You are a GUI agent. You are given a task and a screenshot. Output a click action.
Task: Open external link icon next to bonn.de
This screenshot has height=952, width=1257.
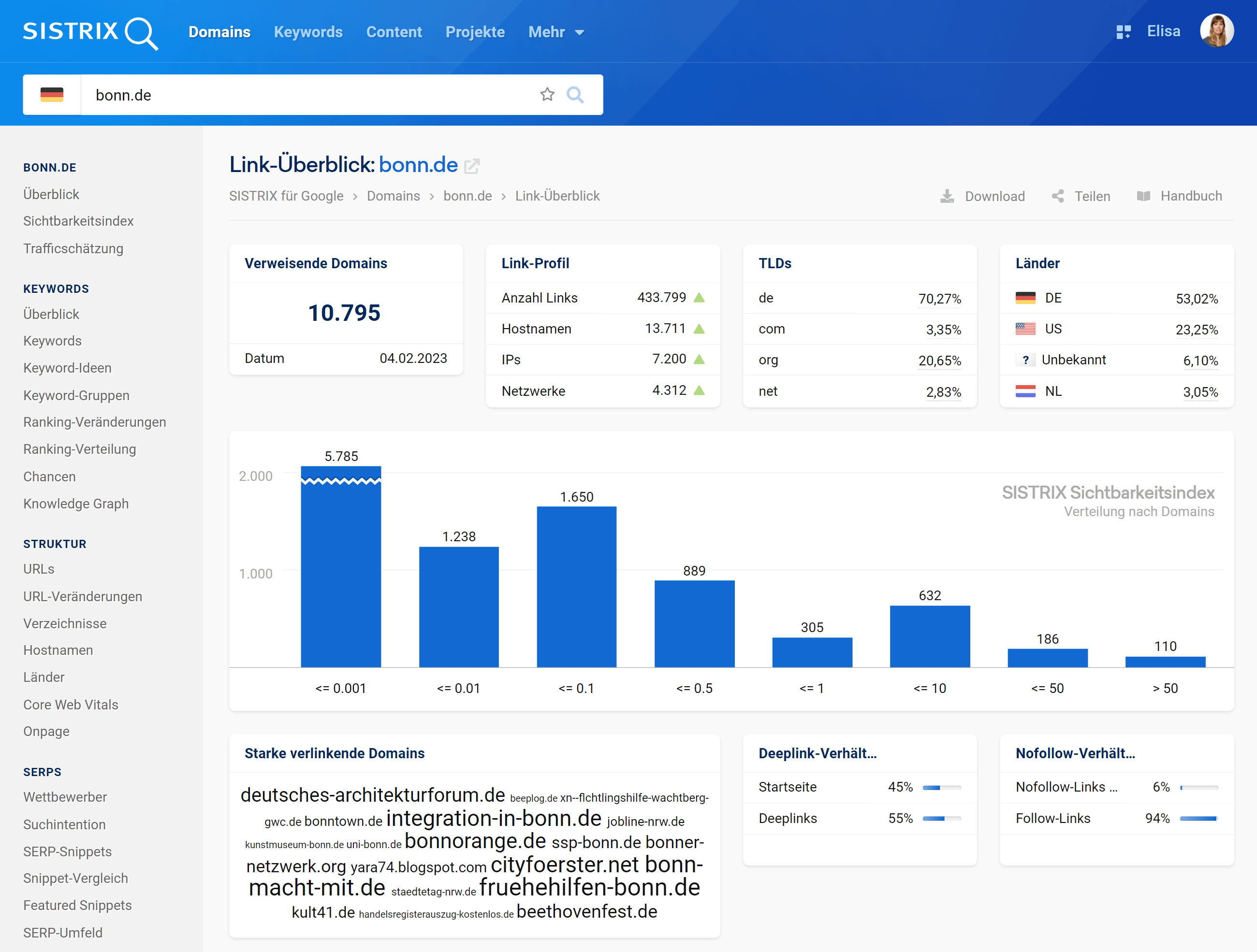(x=472, y=166)
